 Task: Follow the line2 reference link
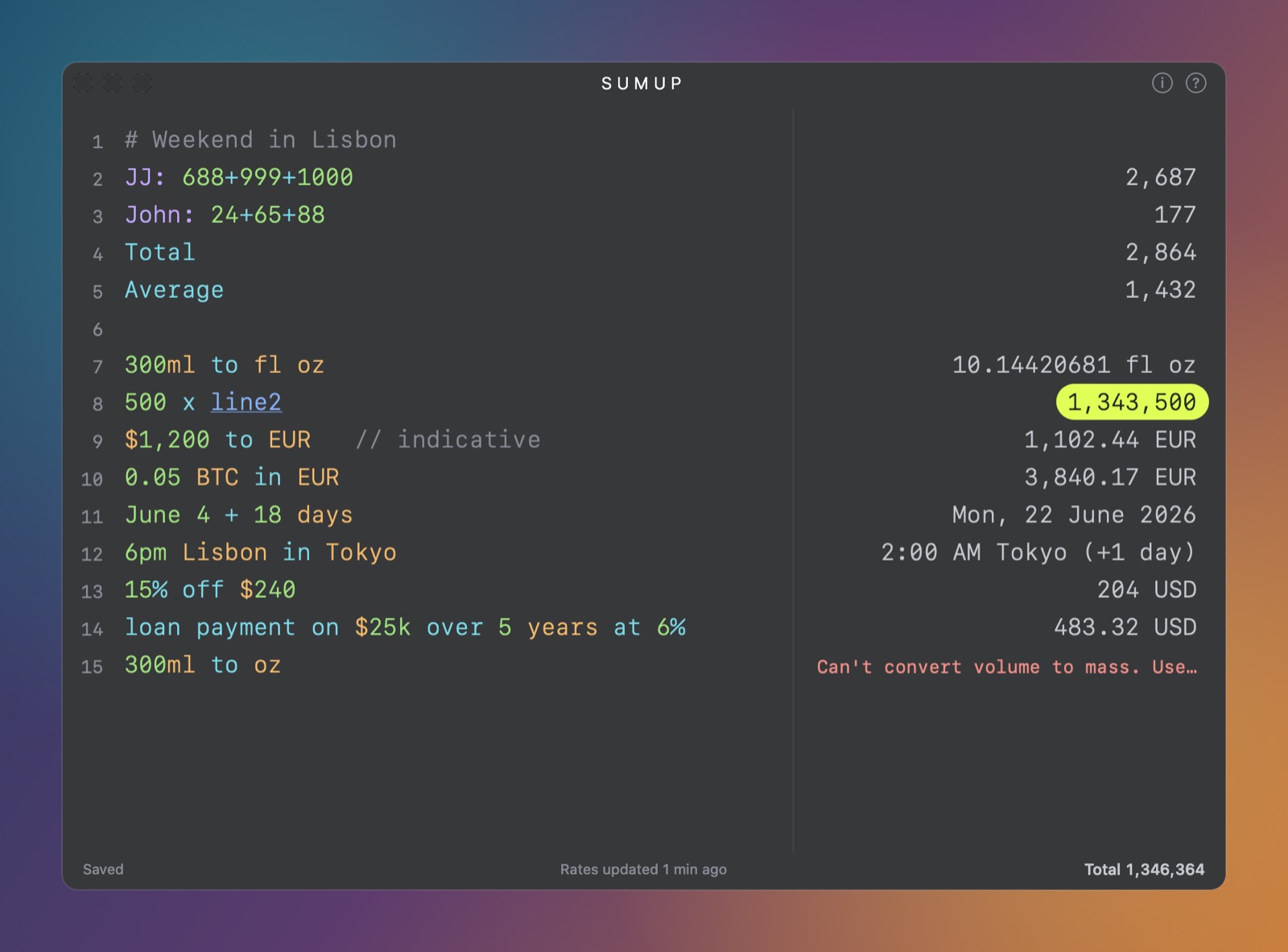[246, 402]
